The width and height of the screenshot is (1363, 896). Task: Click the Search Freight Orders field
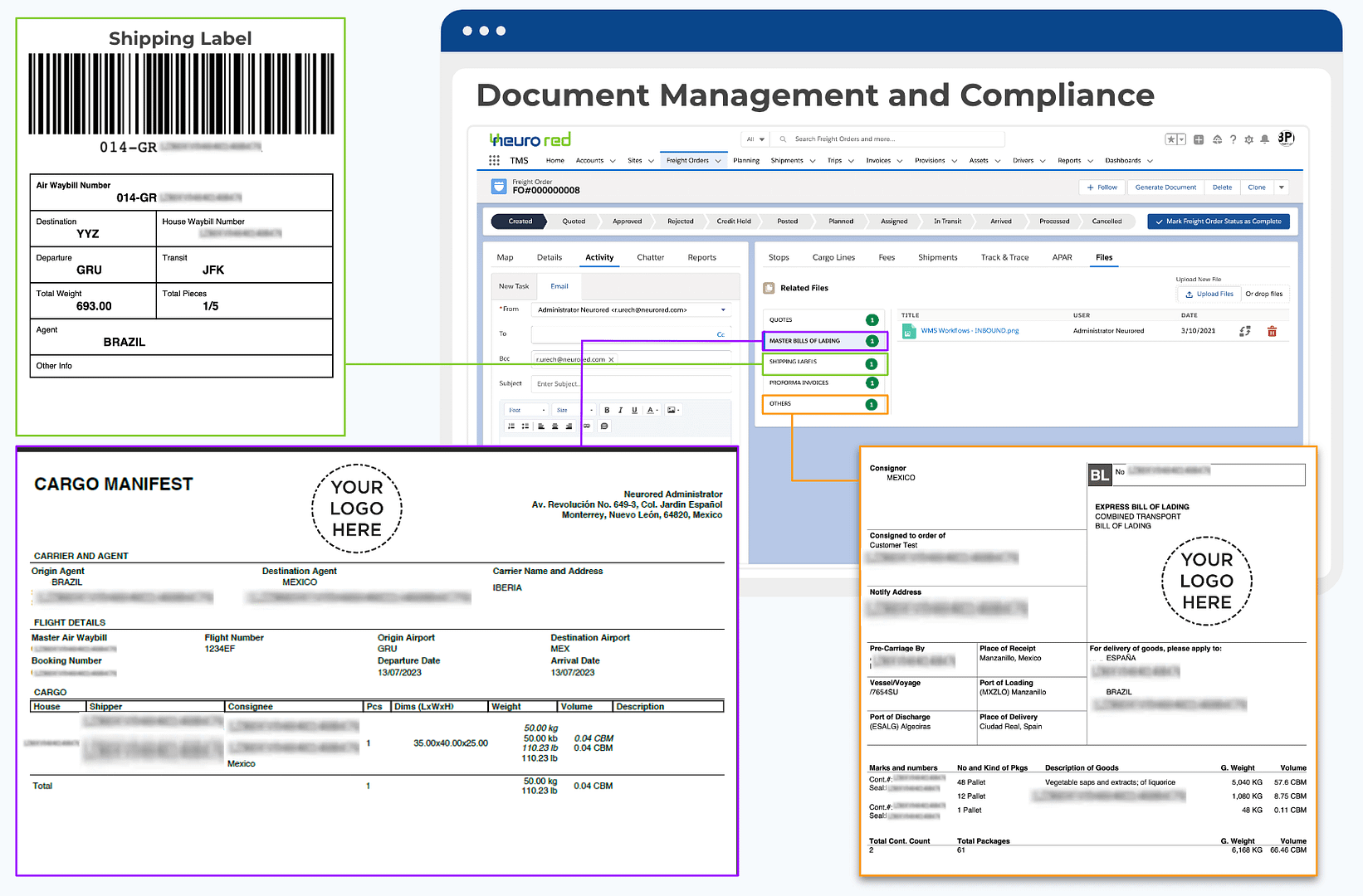pos(888,139)
